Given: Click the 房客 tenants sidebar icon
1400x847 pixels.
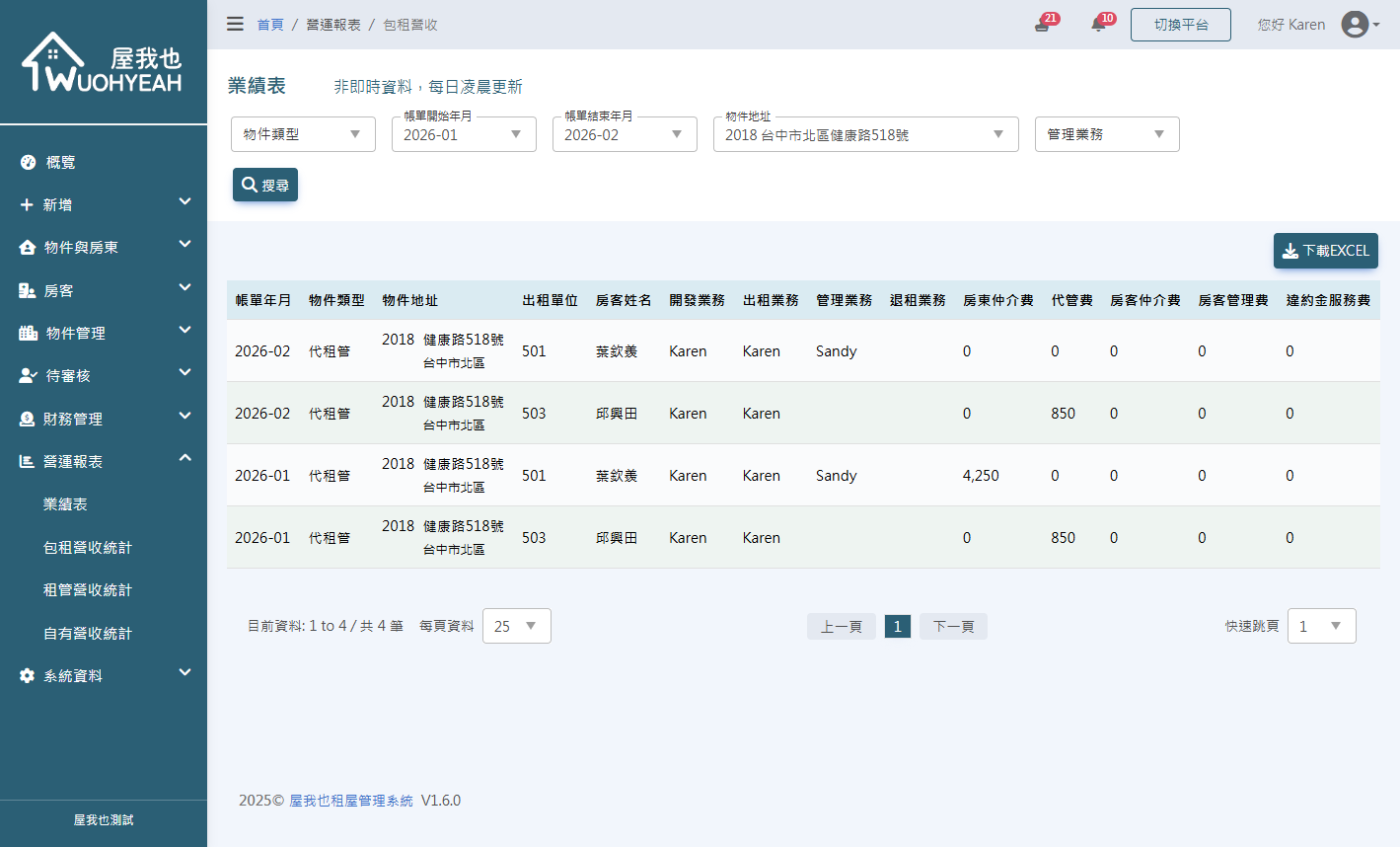Looking at the screenshot, I should [x=28, y=290].
